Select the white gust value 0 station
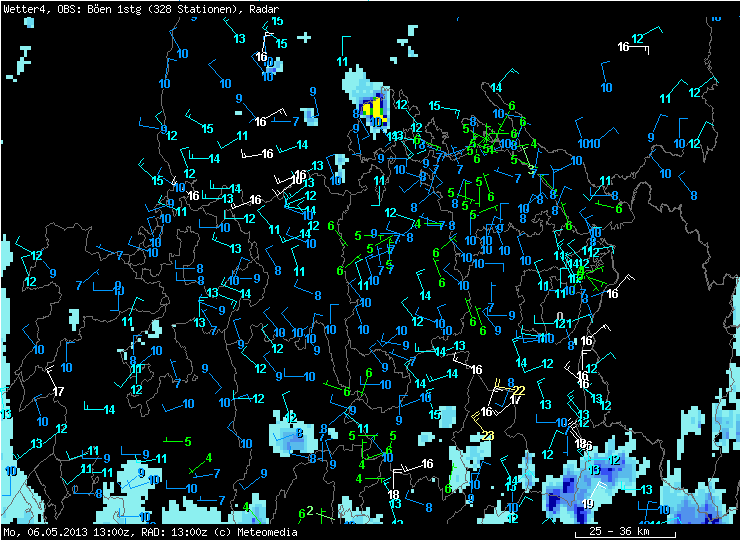The image size is (740, 540). [560, 316]
